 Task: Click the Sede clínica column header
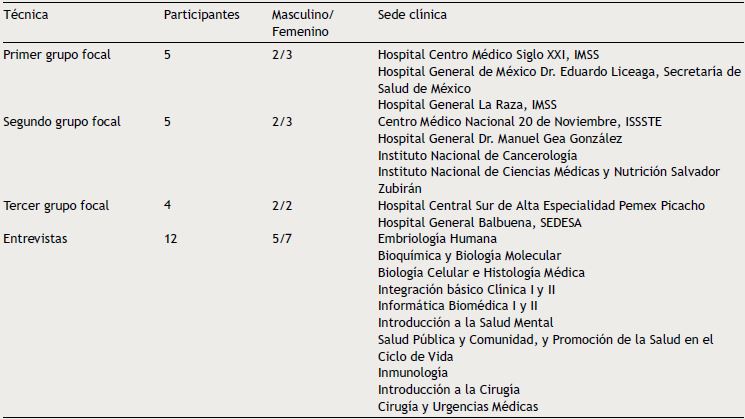pyautogui.click(x=412, y=17)
